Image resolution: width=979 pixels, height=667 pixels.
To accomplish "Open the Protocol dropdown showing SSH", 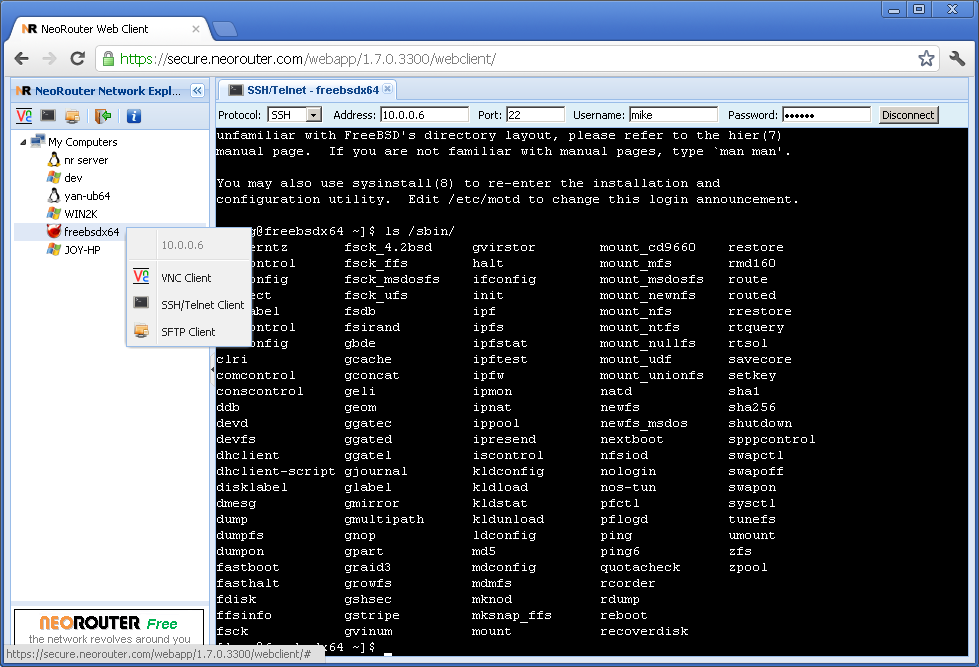I will pos(312,114).
